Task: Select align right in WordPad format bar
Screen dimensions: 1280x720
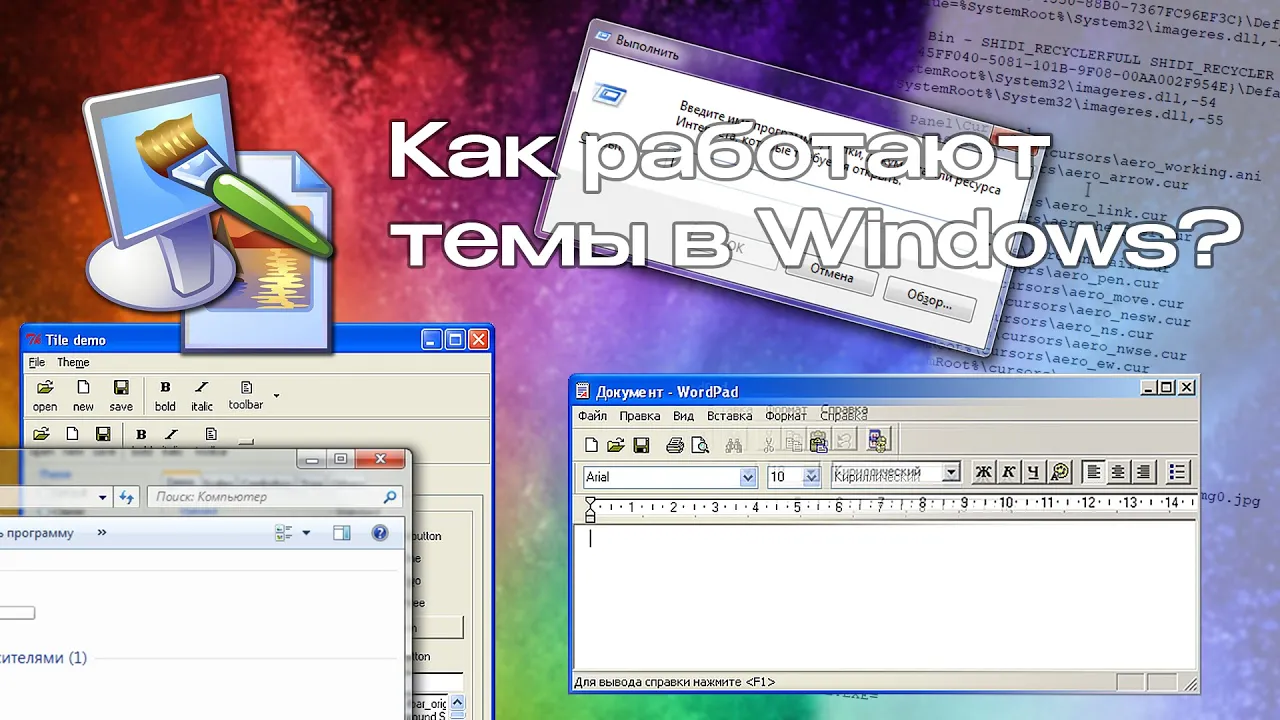Action: coord(1143,473)
